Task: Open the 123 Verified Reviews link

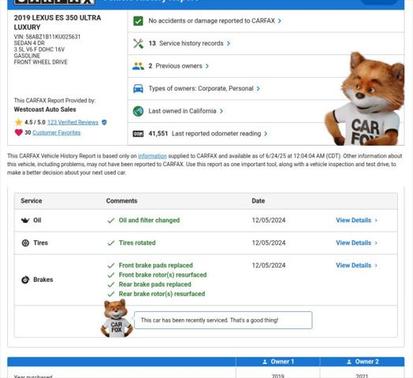Action: (73, 122)
